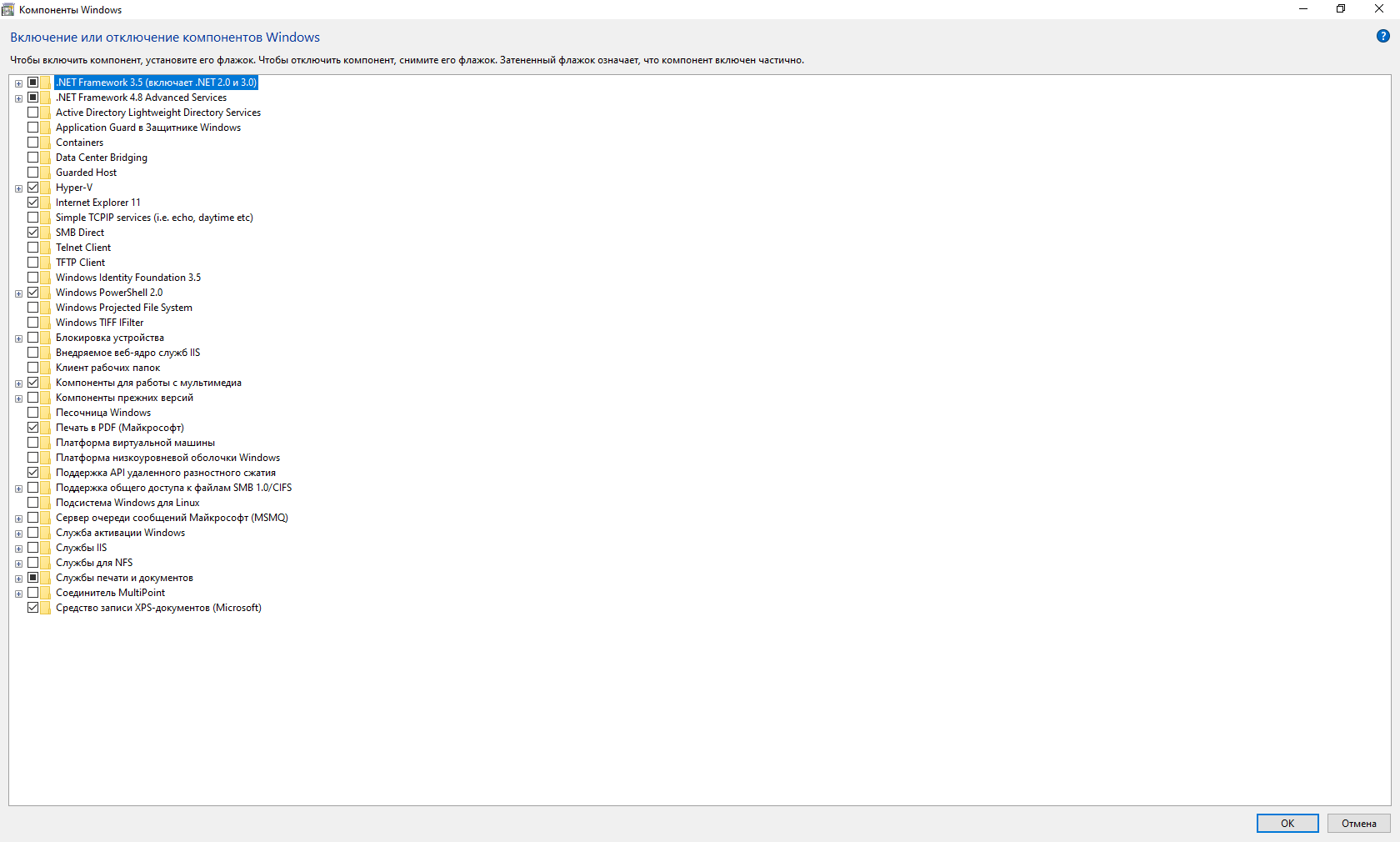Viewport: 1400px width, 842px height.
Task: Cancel with the Отмена button
Action: pyautogui.click(x=1359, y=823)
